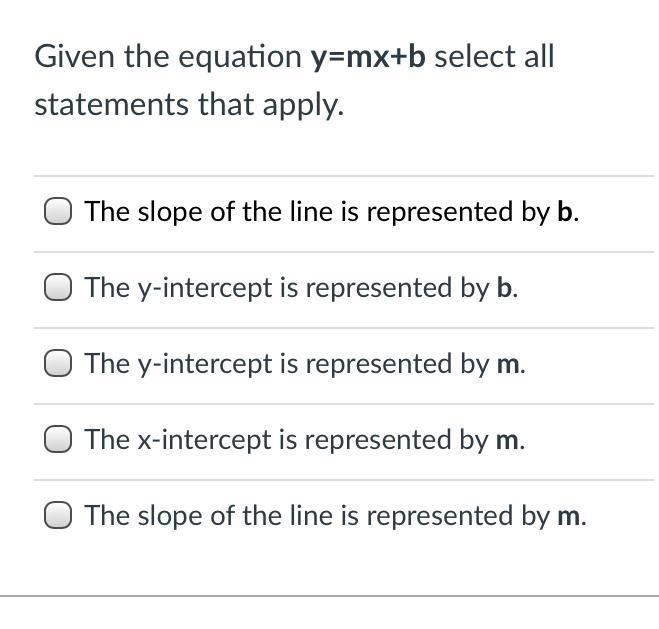The height and width of the screenshot is (629, 659).
Task: Click bold b in the first slope option
Action: point(566,212)
